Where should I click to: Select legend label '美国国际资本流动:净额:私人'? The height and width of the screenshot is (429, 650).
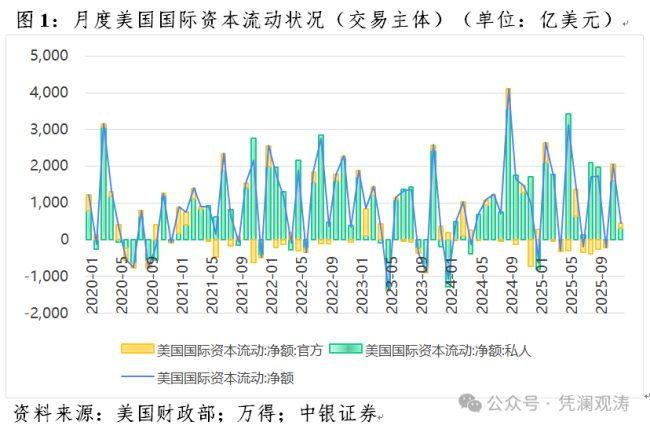point(448,351)
